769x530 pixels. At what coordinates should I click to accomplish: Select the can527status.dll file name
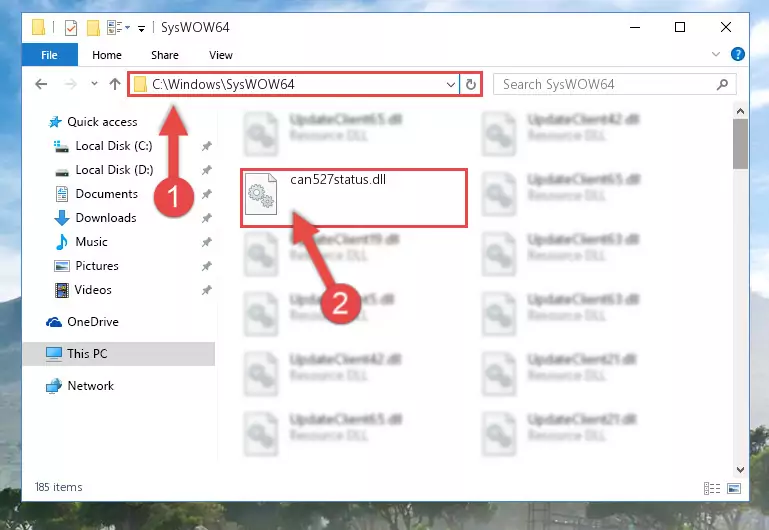coord(338,179)
